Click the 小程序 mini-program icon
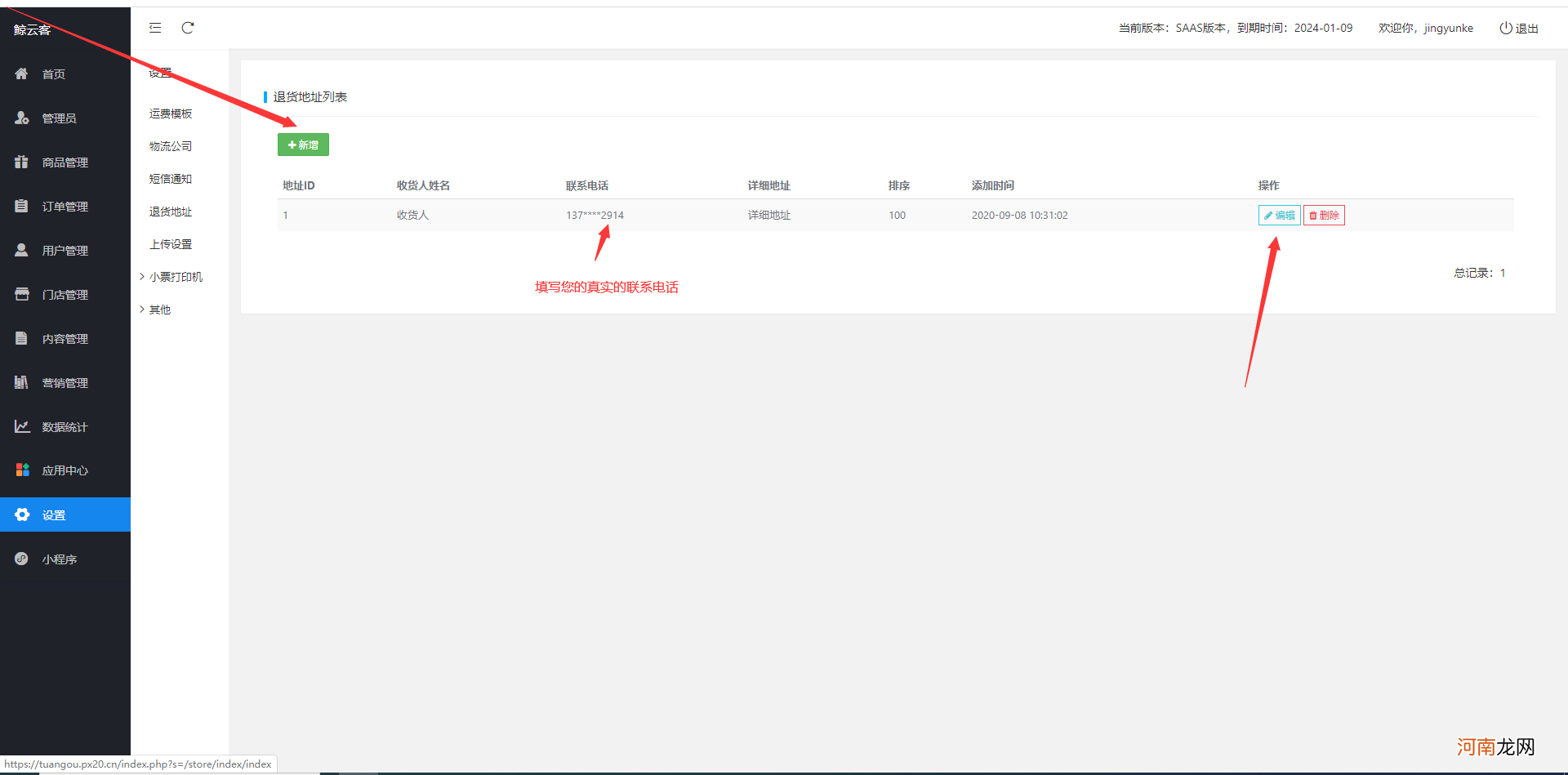Image resolution: width=1568 pixels, height=775 pixels. pos(21,559)
